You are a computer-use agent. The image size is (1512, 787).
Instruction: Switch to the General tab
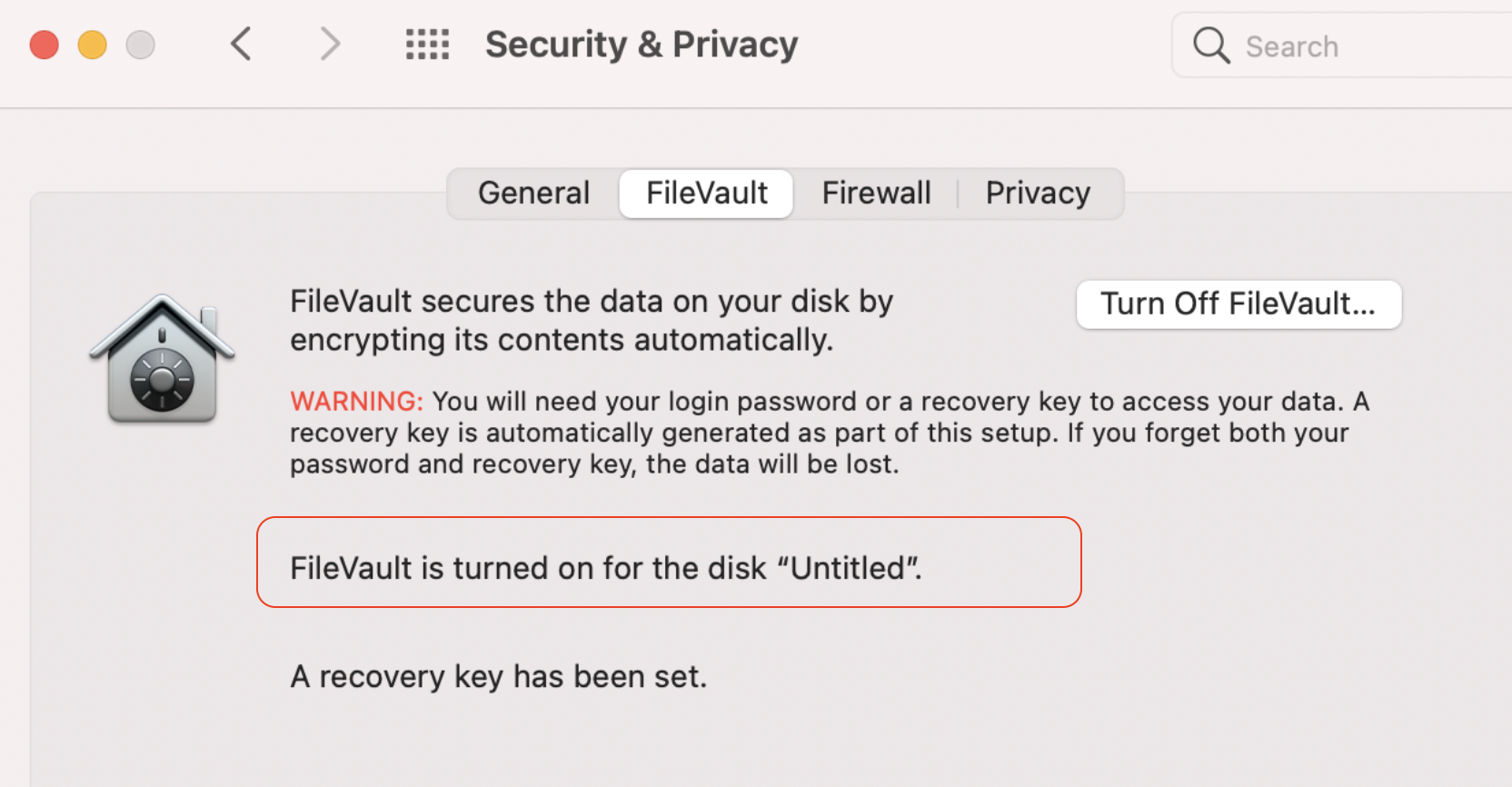(x=534, y=194)
